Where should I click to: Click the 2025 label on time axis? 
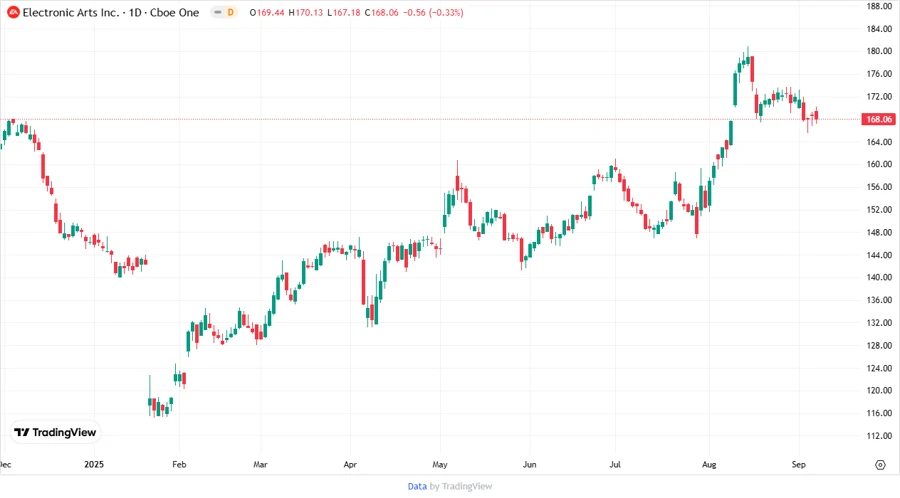94,464
